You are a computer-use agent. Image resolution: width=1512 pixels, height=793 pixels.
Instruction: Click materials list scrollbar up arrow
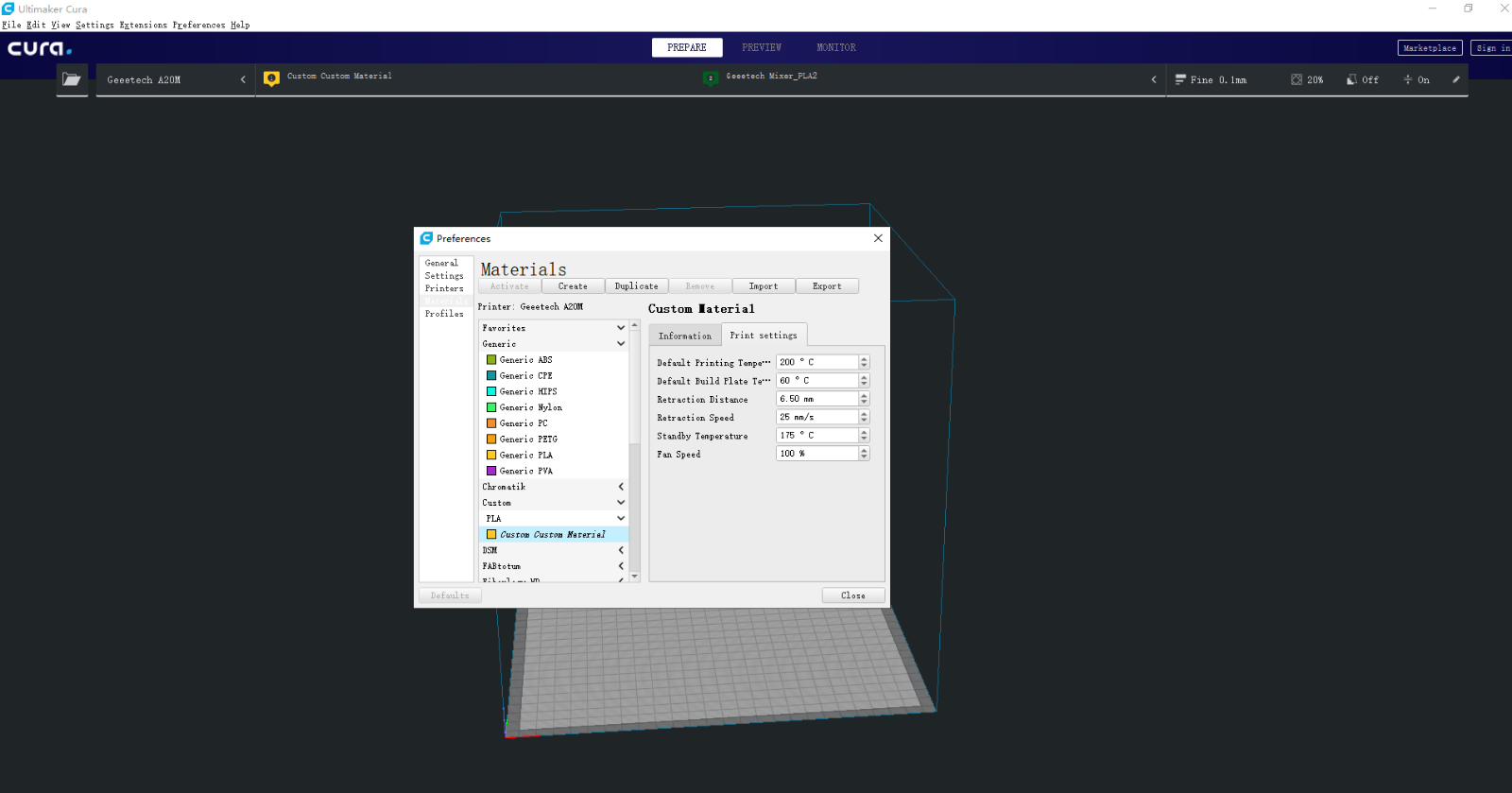(x=635, y=325)
